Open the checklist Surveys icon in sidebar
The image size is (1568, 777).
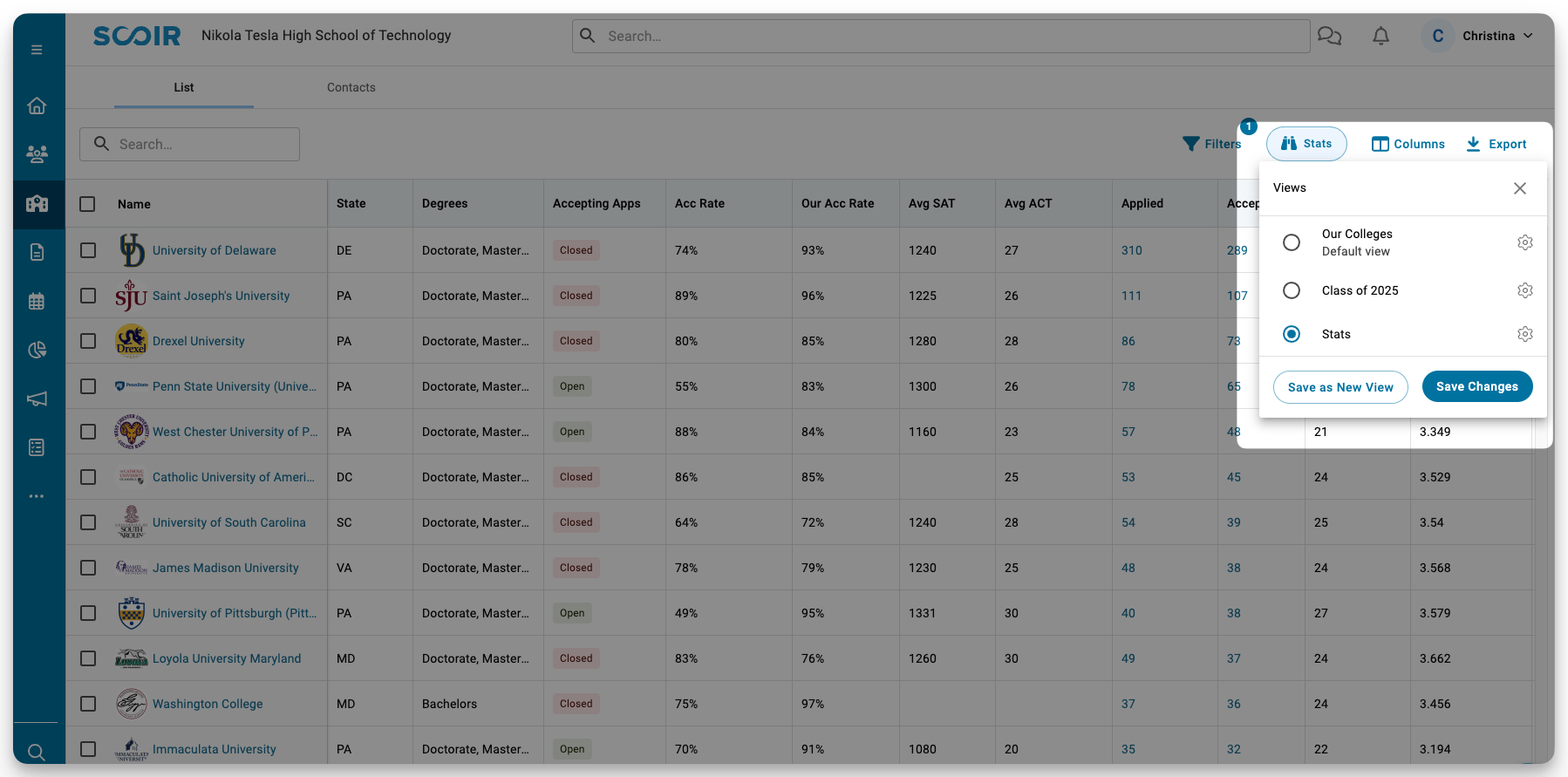tap(37, 447)
